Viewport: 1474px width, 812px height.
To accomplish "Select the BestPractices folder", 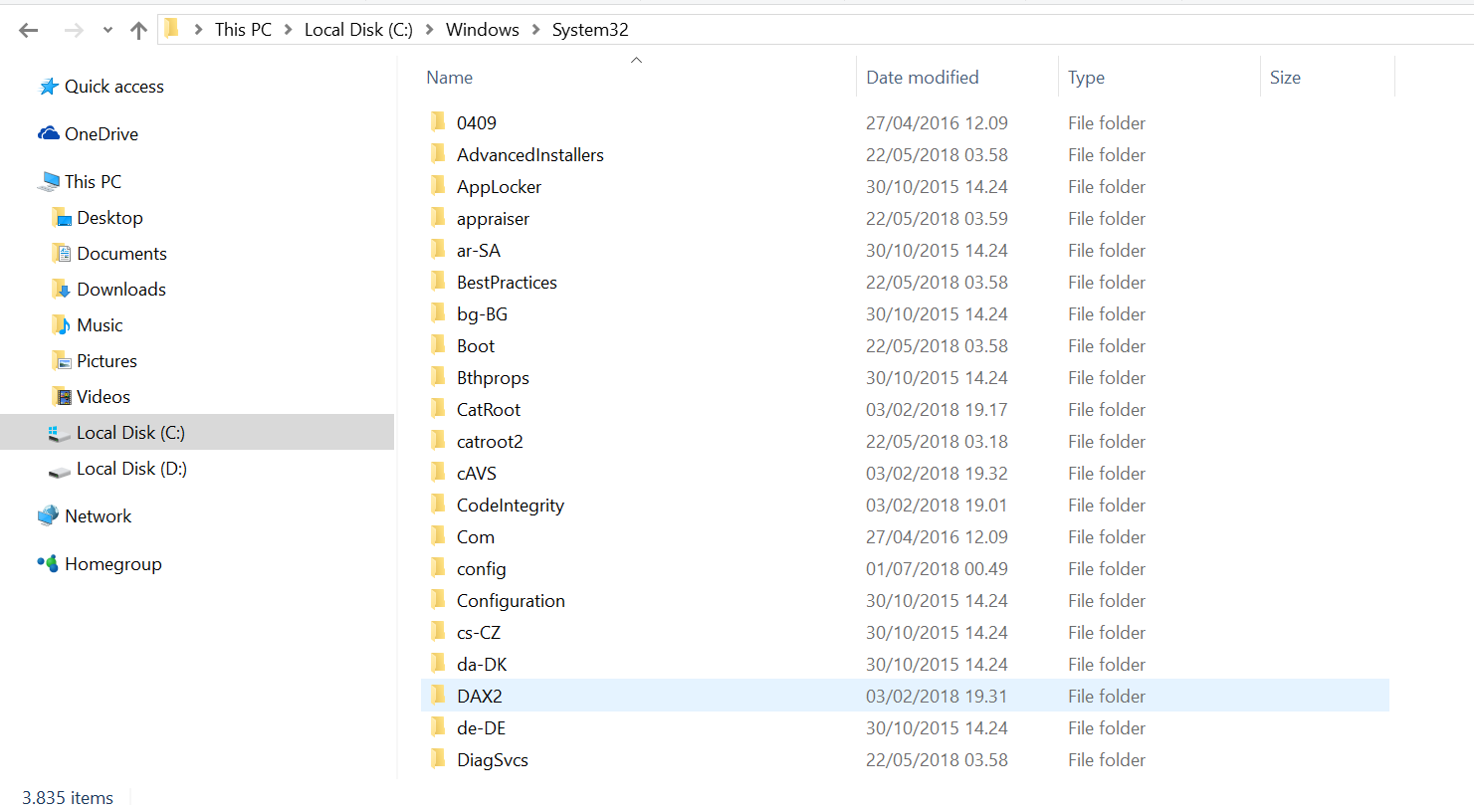I will [507, 283].
